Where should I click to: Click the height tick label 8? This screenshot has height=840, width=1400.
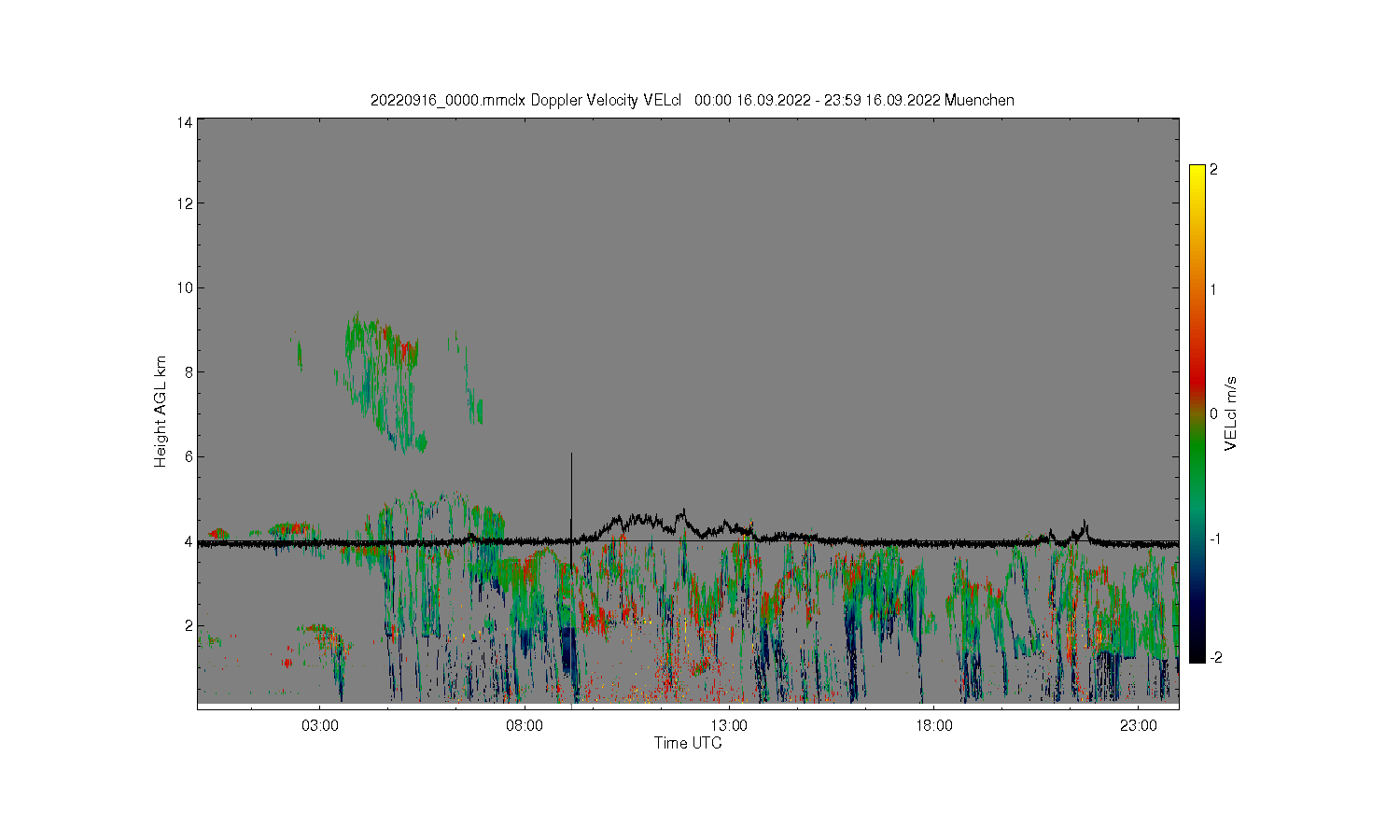tap(189, 372)
